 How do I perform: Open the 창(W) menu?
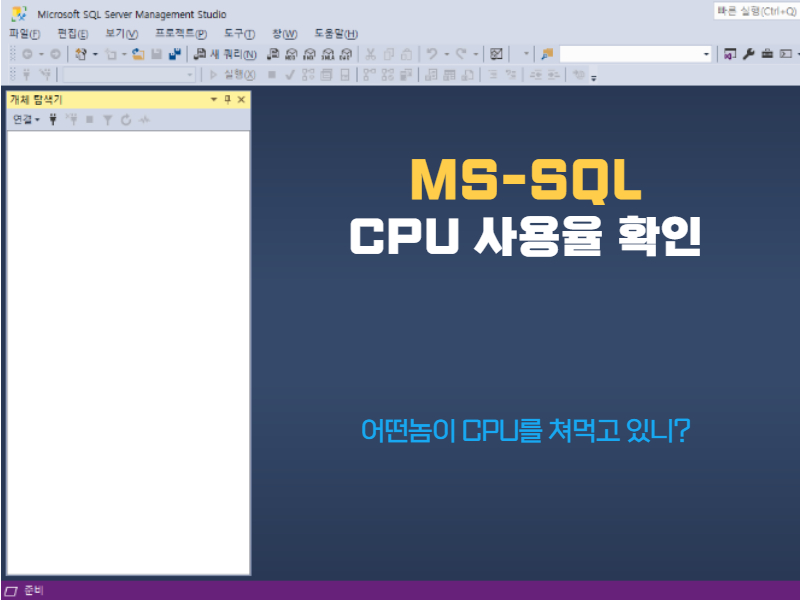tap(284, 34)
